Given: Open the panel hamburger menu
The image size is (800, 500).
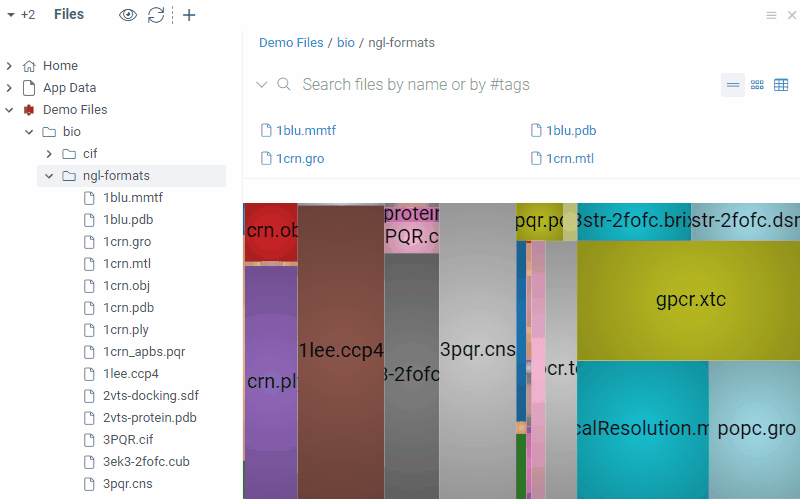Looking at the screenshot, I should [771, 15].
